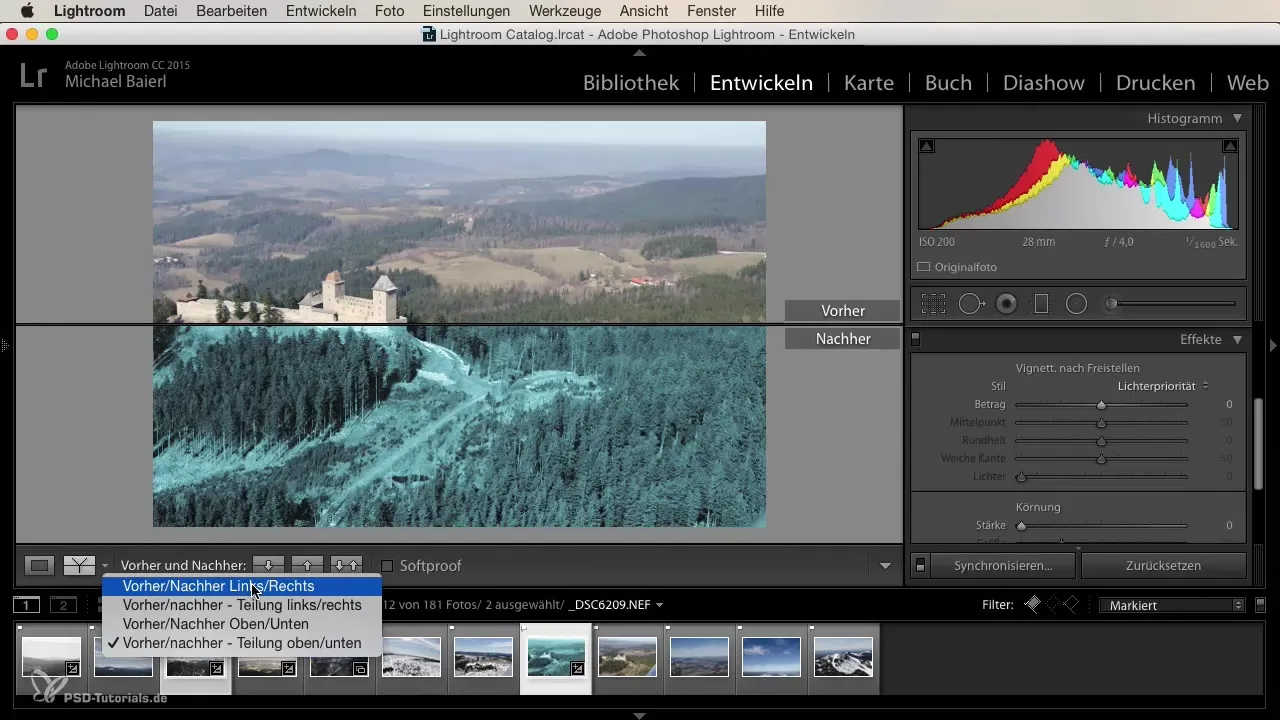The width and height of the screenshot is (1280, 720).
Task: Hide the bottom filmstrip panel
Action: point(640,715)
